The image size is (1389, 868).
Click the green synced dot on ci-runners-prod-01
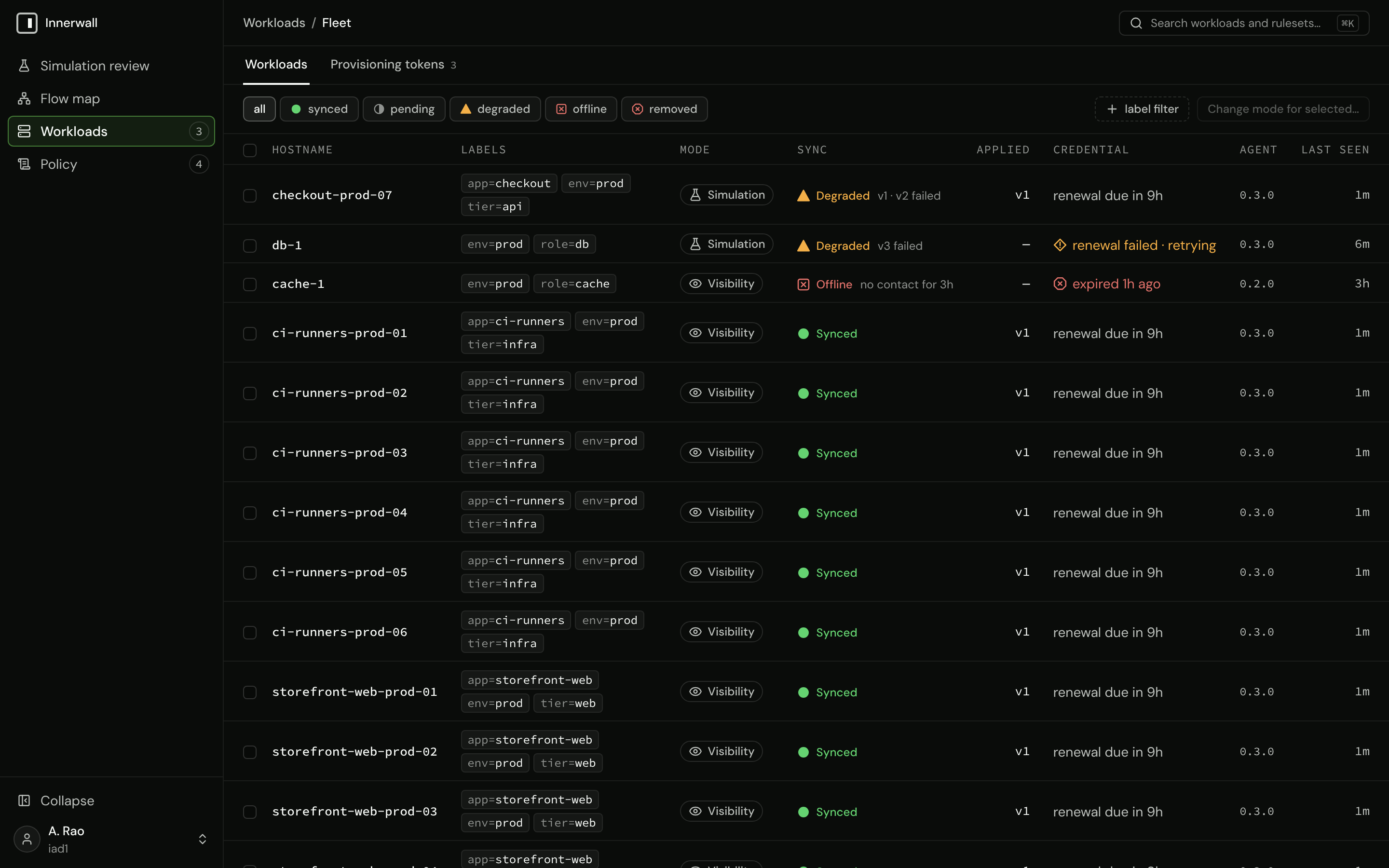point(803,334)
